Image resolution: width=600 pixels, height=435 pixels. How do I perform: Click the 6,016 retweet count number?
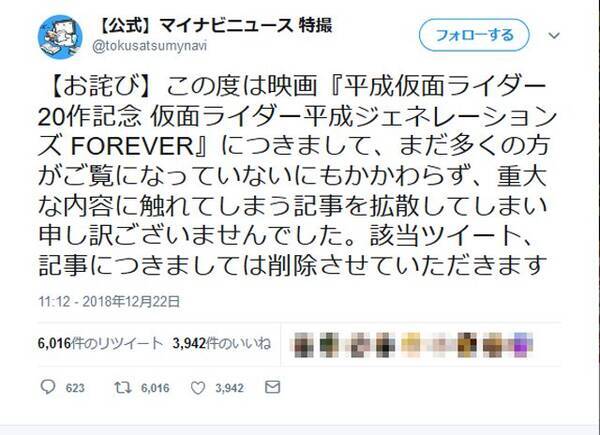(x=155, y=388)
